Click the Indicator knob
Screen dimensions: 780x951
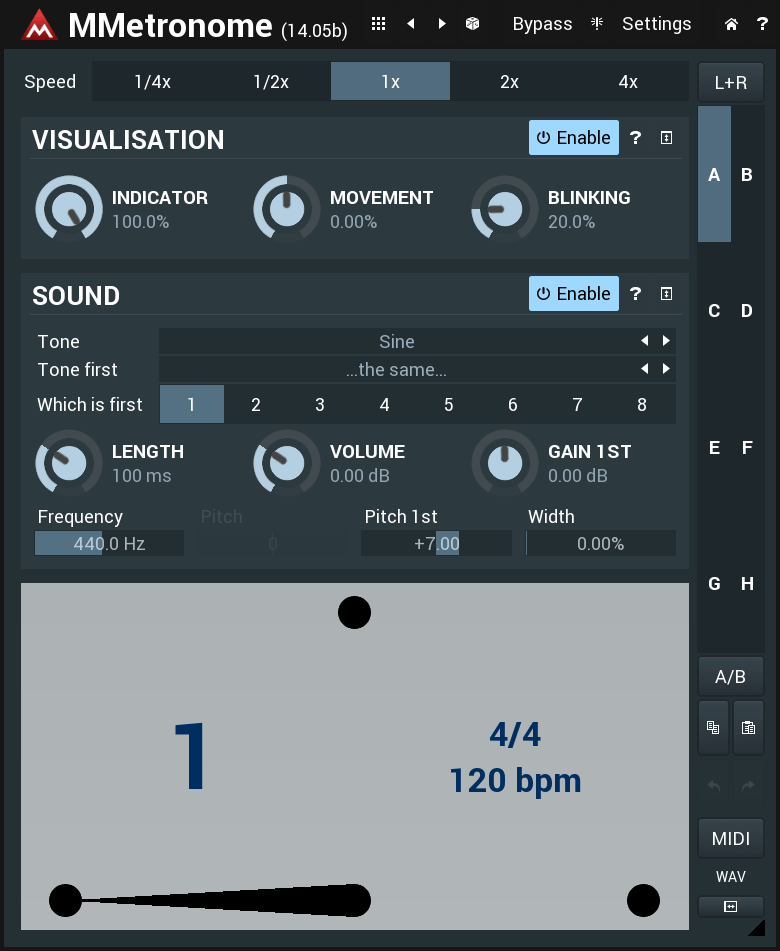pyautogui.click(x=69, y=209)
